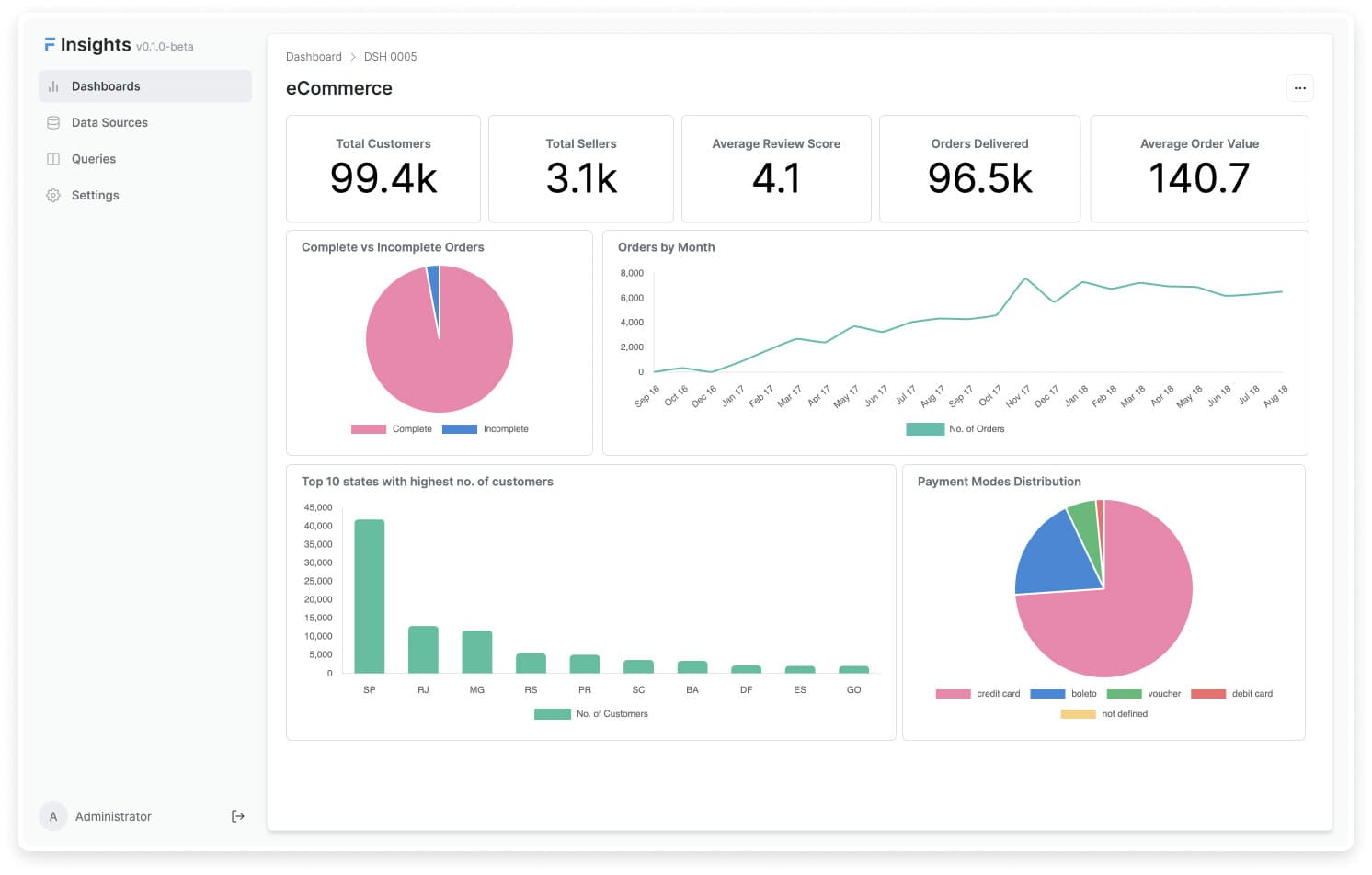Screen dimensions: 1372x875
Task: Click the Orders Delivered 96.5k card
Action: (x=979, y=168)
